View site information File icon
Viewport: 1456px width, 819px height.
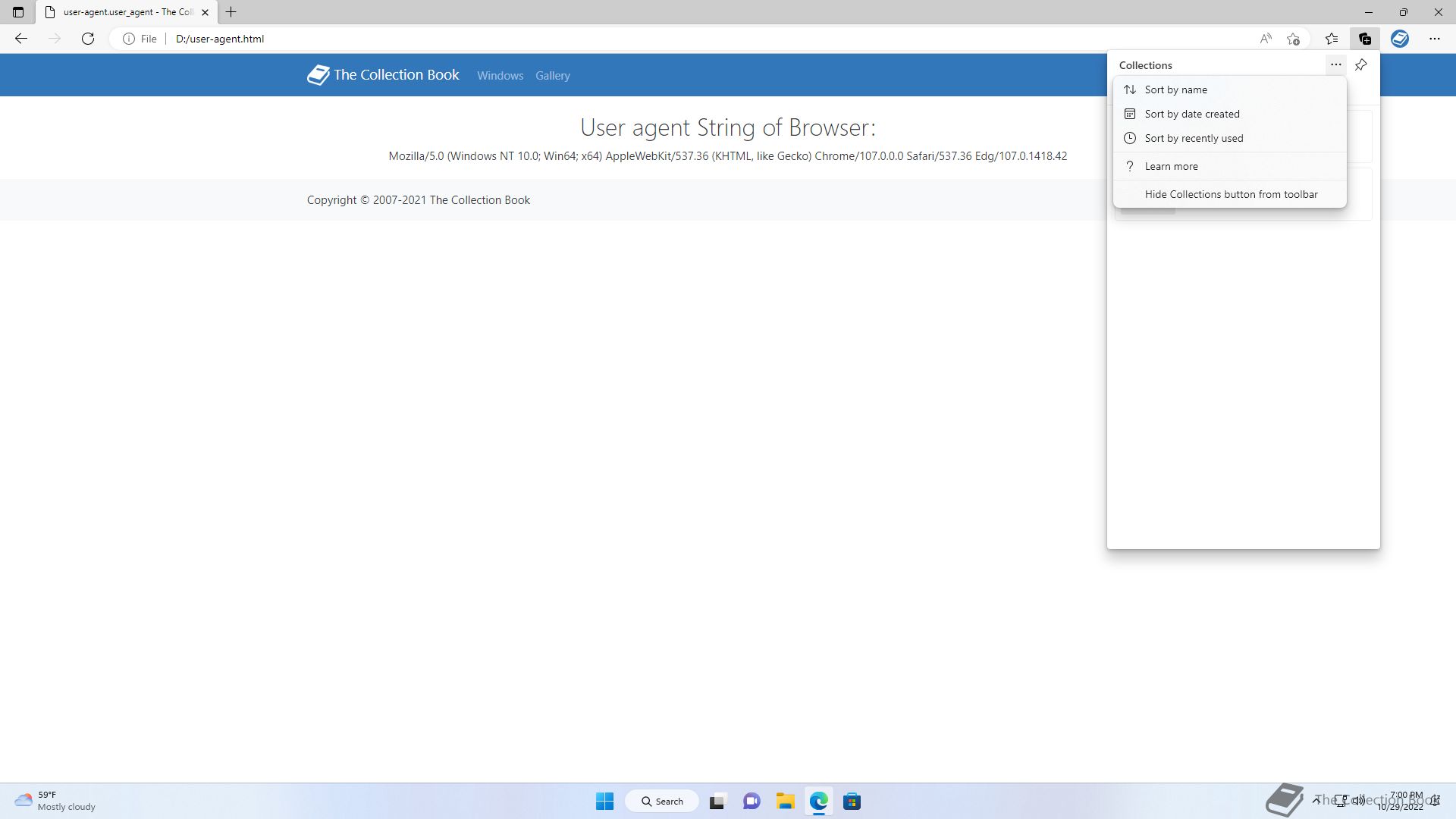point(140,39)
